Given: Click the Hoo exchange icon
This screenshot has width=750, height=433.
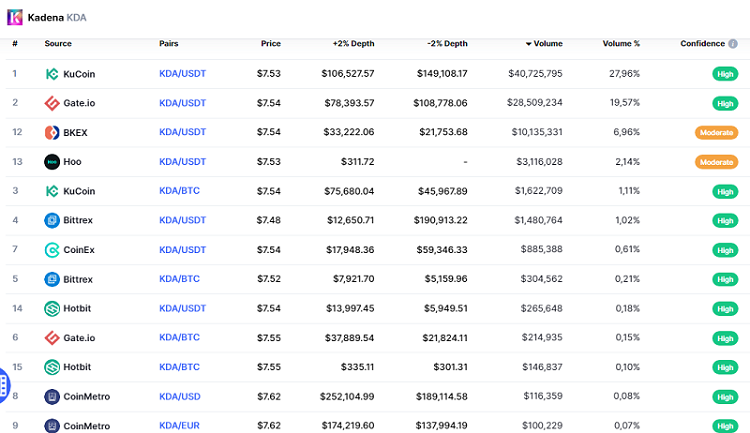Looking at the screenshot, I should [52, 162].
